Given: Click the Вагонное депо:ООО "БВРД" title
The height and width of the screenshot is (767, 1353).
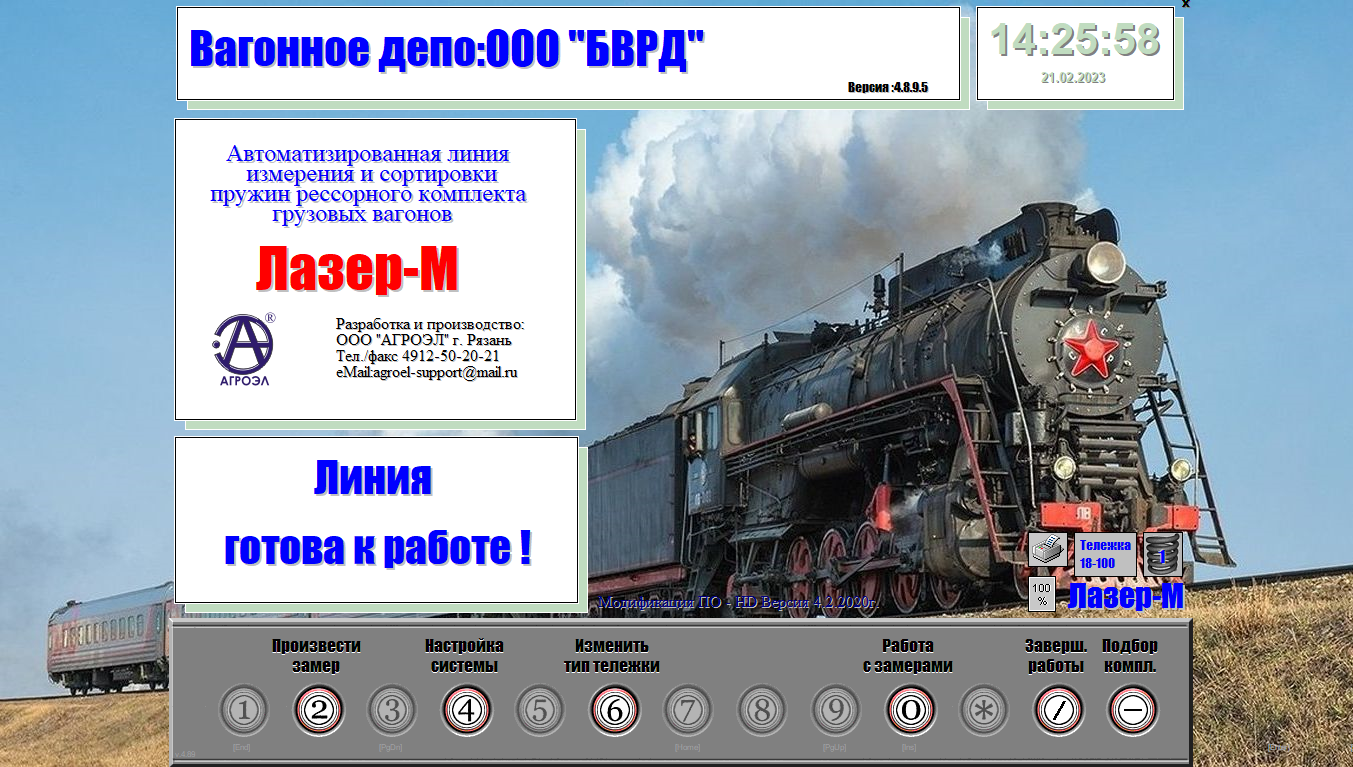Looking at the screenshot, I should click(x=447, y=49).
